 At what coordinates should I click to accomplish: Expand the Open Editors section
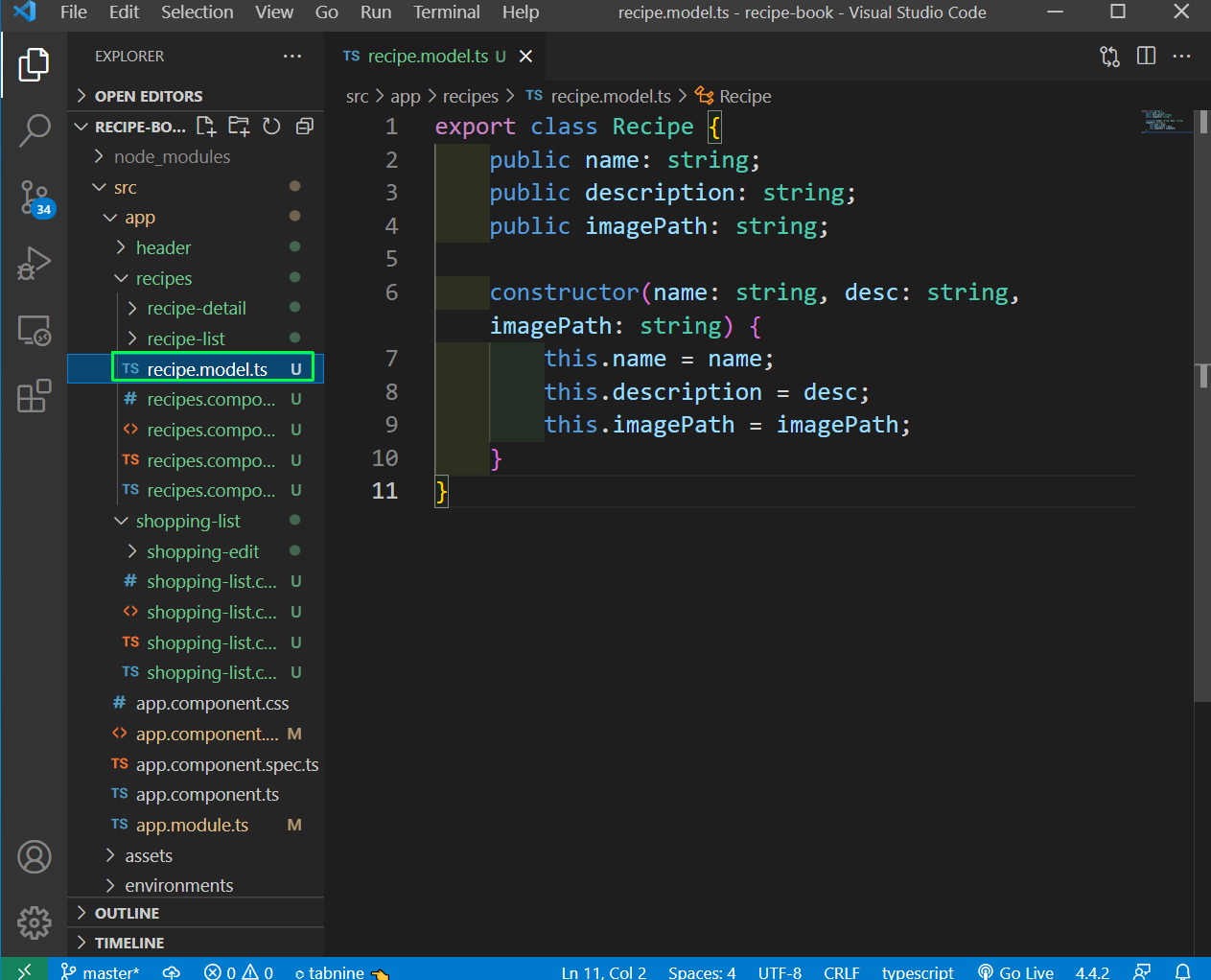pos(196,96)
